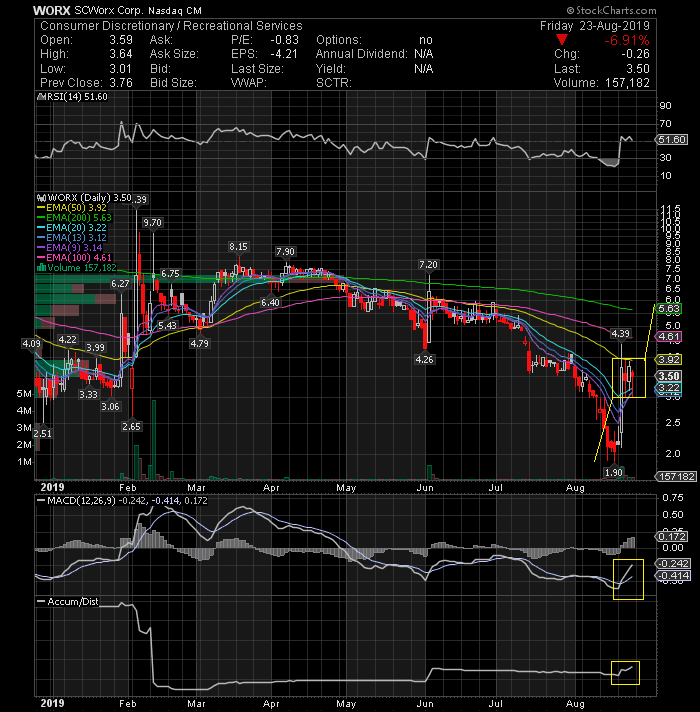The image size is (700, 712).
Task: Click the 4.39 August high label
Action: point(621,334)
